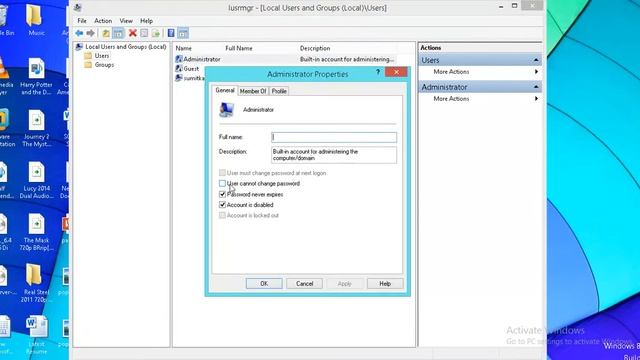Select the Harry Potter file on desktop
The width and height of the screenshot is (640, 360).
[x=36, y=76]
